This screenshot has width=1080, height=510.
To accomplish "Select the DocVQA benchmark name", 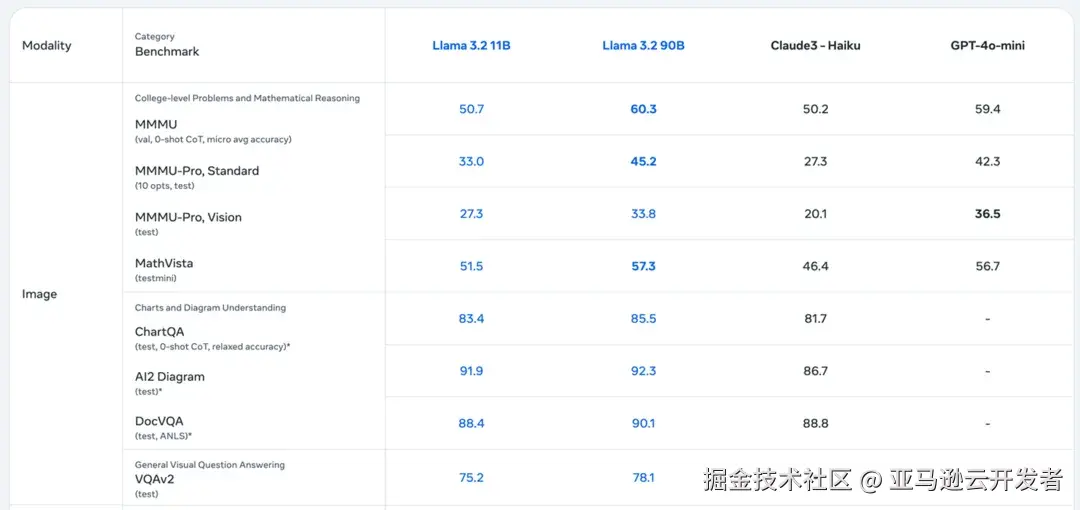I will tap(159, 421).
